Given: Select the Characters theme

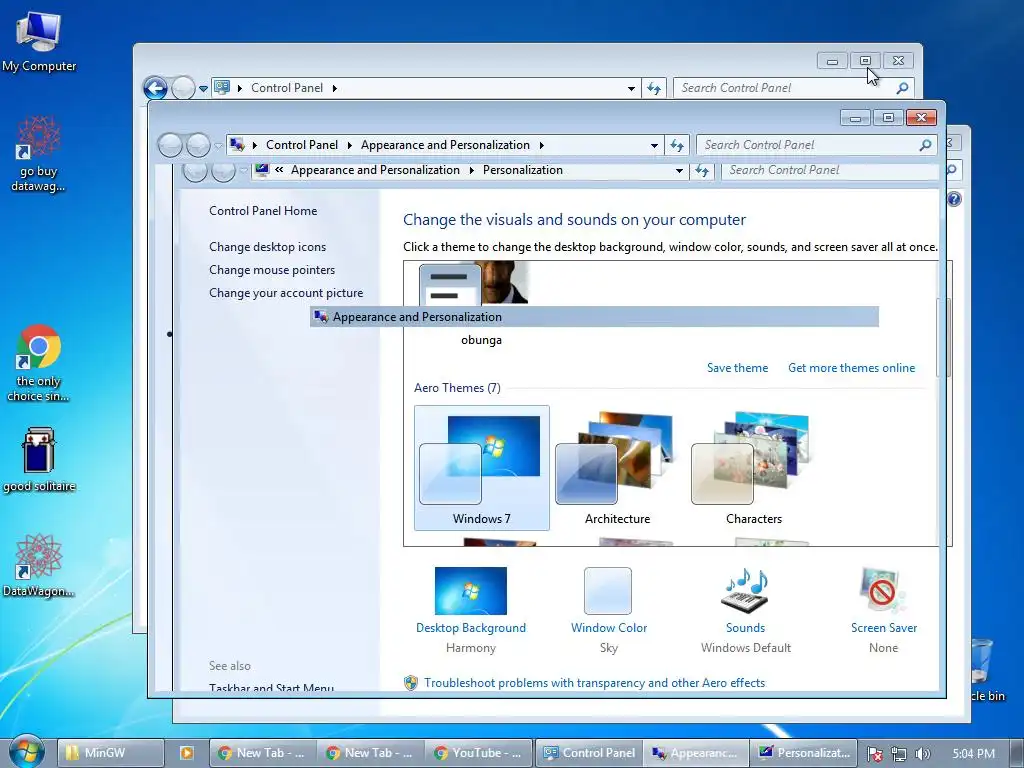Looking at the screenshot, I should [754, 468].
